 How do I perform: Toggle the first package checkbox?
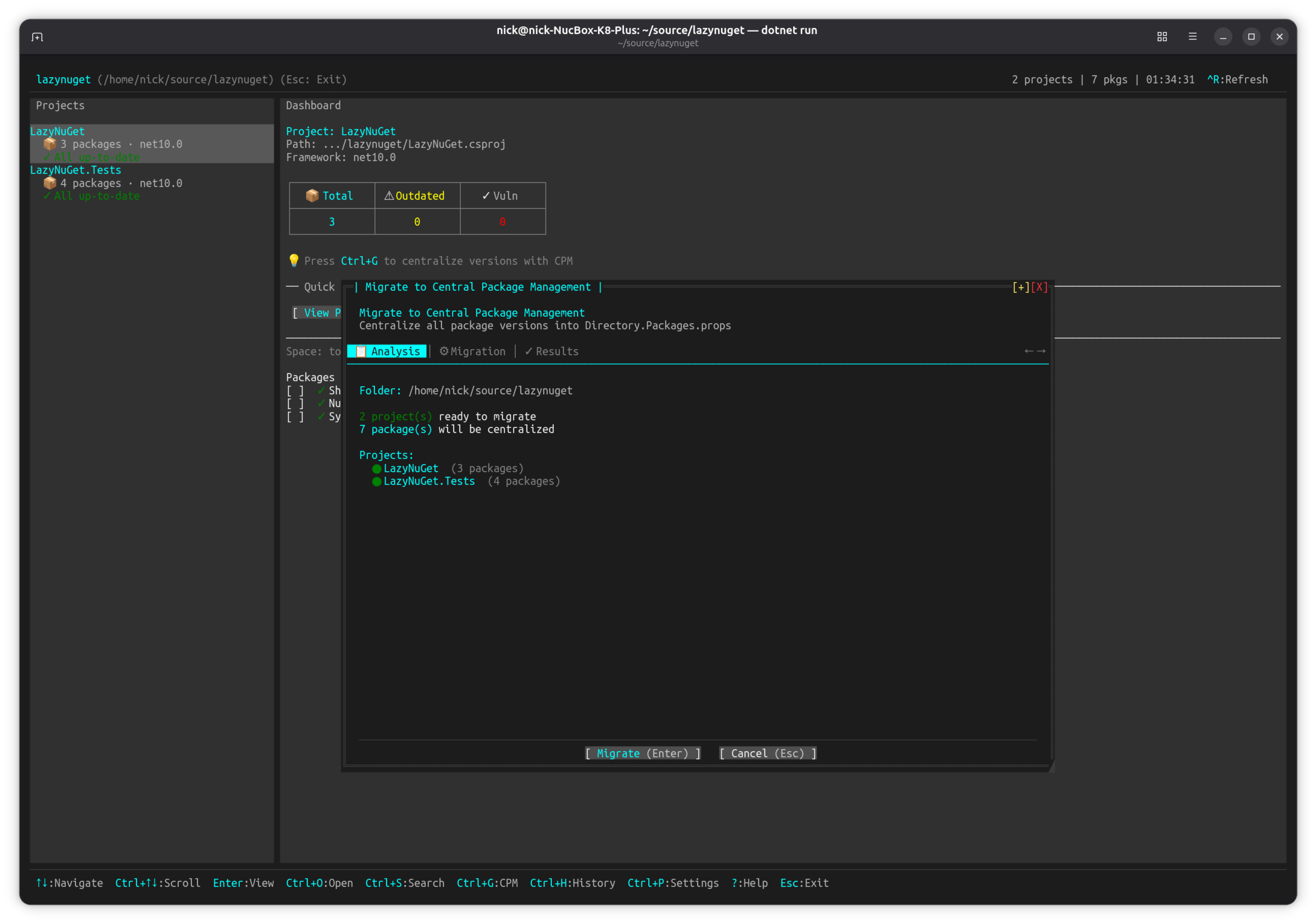pyautogui.click(x=295, y=391)
